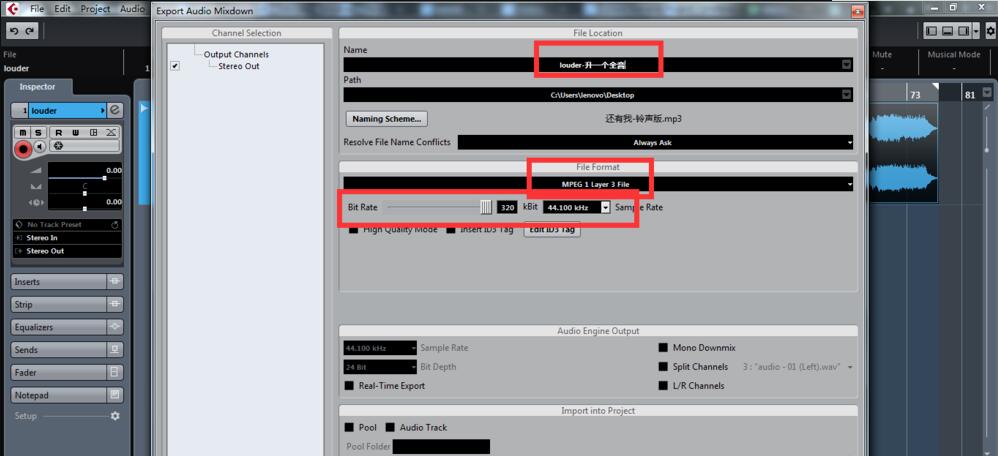This screenshot has height=456, width=998.
Task: Open the Audio Engine Sample Rate dropdown
Action: (x=380, y=348)
